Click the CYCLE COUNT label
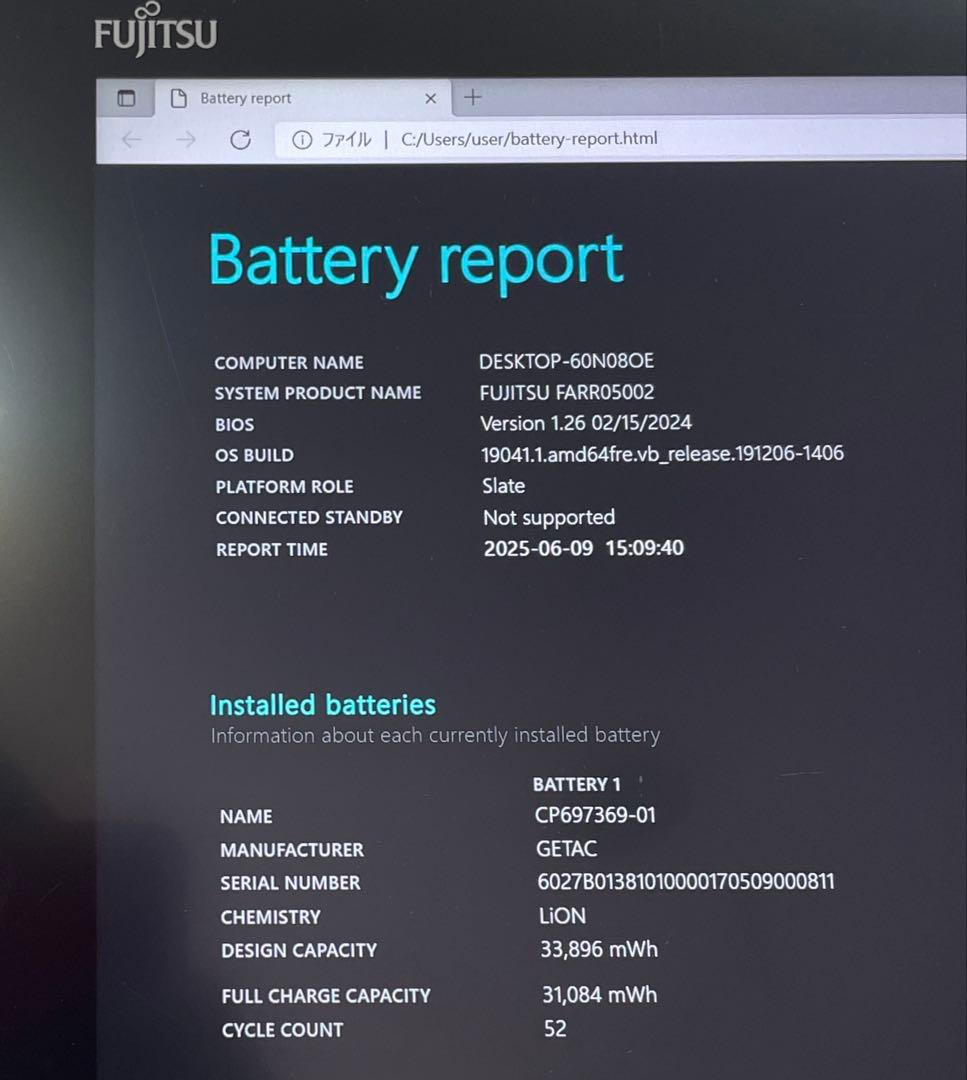This screenshot has height=1080, width=967. [282, 1030]
